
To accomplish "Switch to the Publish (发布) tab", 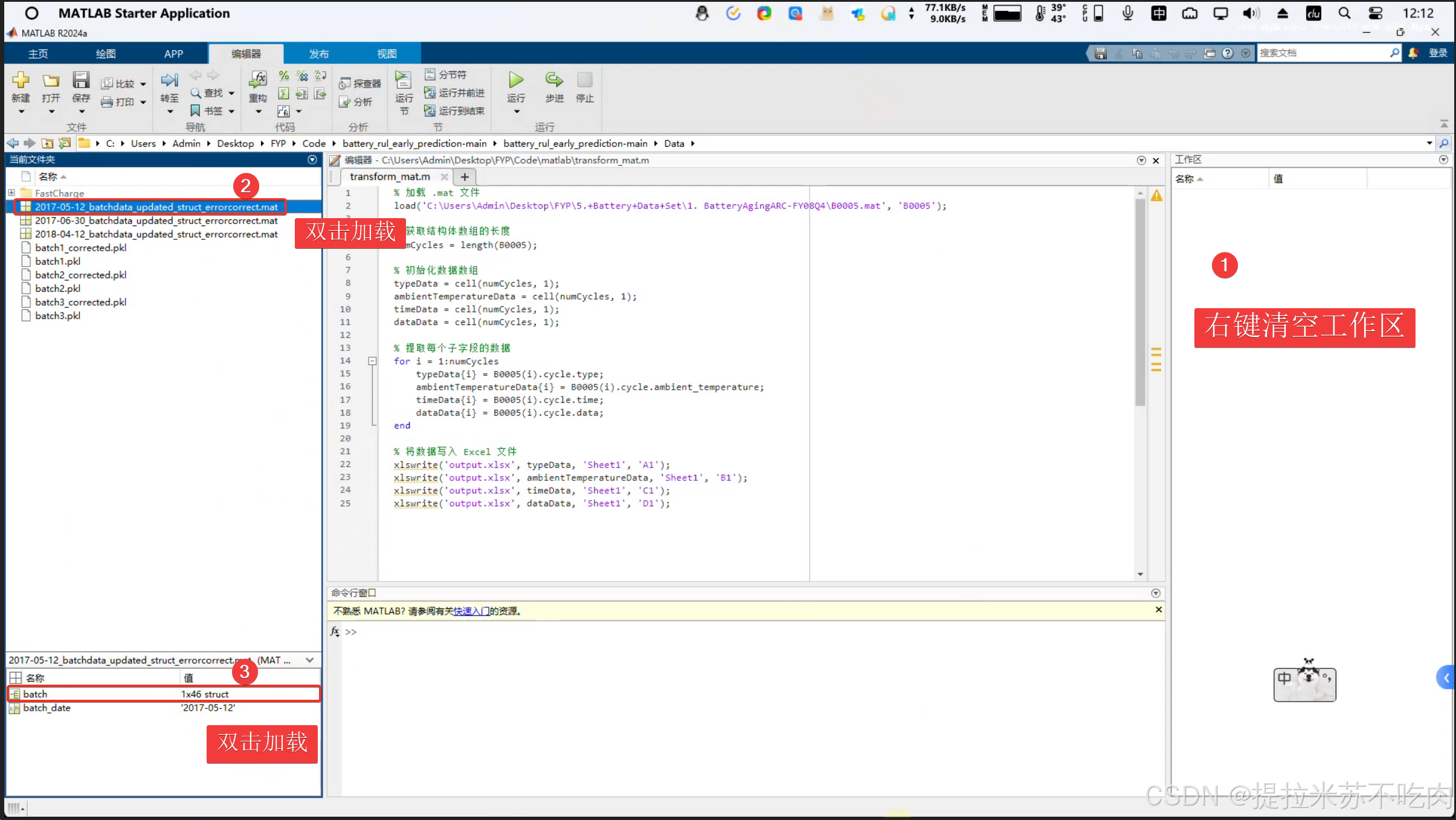I will [319, 54].
